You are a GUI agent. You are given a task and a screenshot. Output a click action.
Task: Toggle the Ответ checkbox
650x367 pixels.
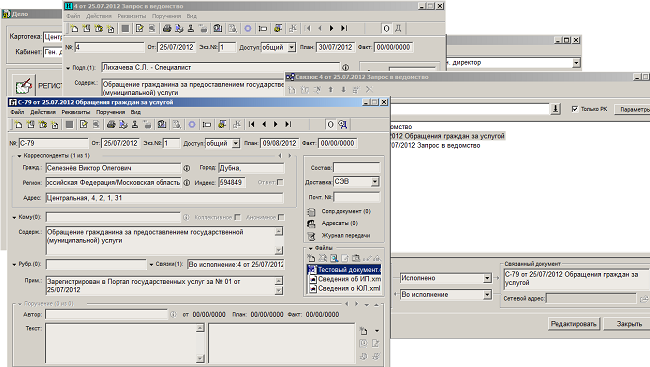pos(280,182)
